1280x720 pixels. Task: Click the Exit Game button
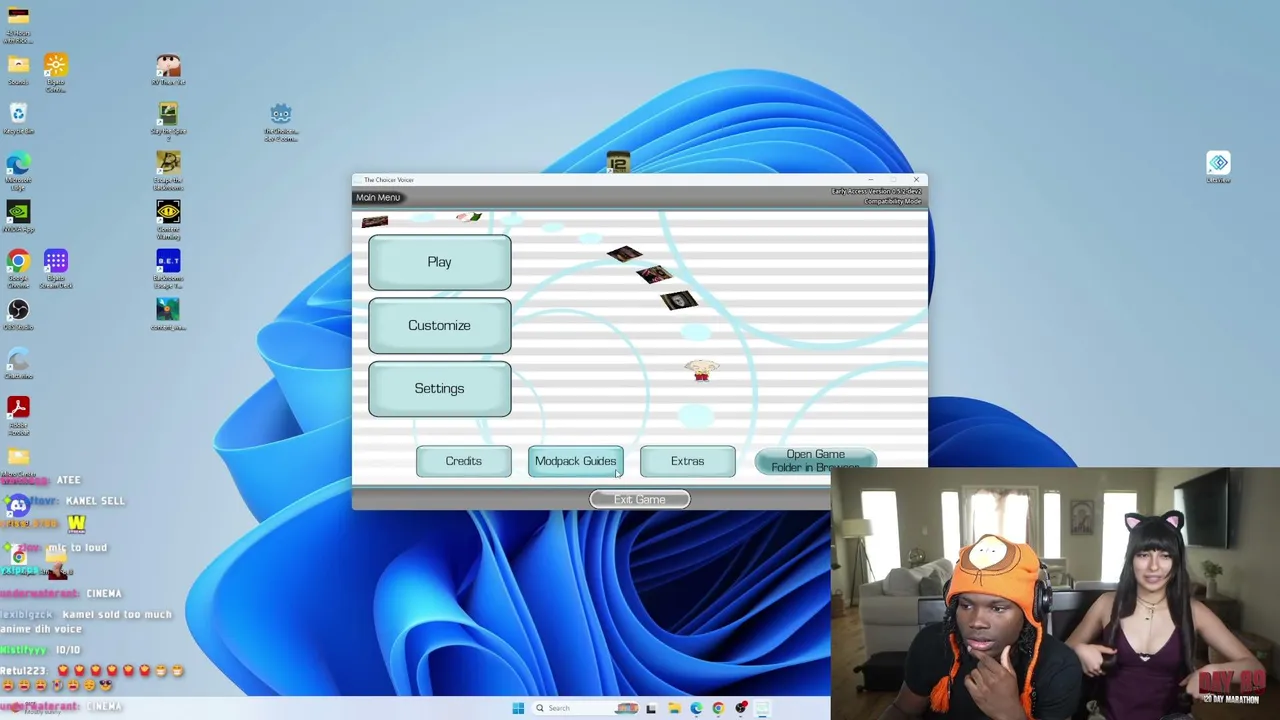pyautogui.click(x=639, y=499)
